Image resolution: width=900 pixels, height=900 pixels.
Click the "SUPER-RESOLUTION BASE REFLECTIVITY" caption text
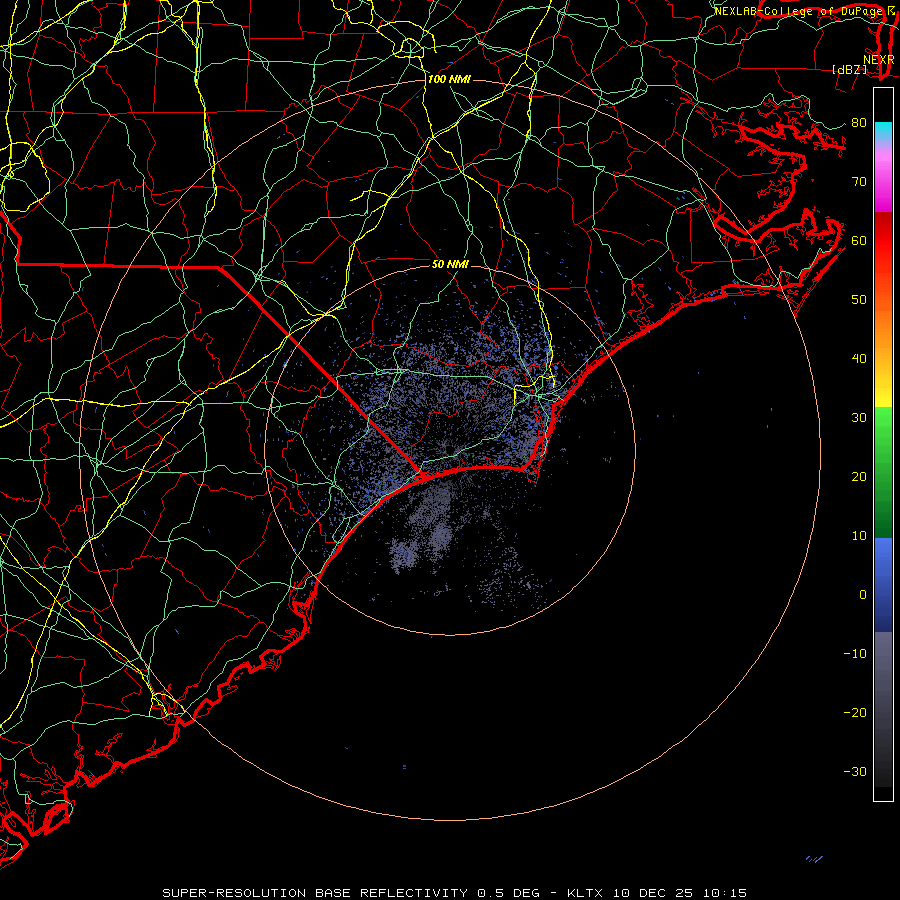[314, 893]
